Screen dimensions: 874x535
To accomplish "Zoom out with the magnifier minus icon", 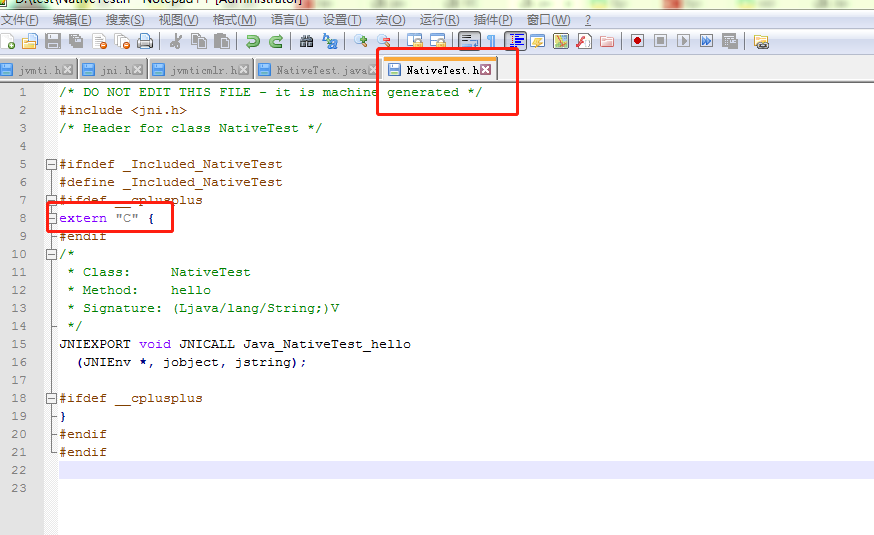I will coord(383,41).
